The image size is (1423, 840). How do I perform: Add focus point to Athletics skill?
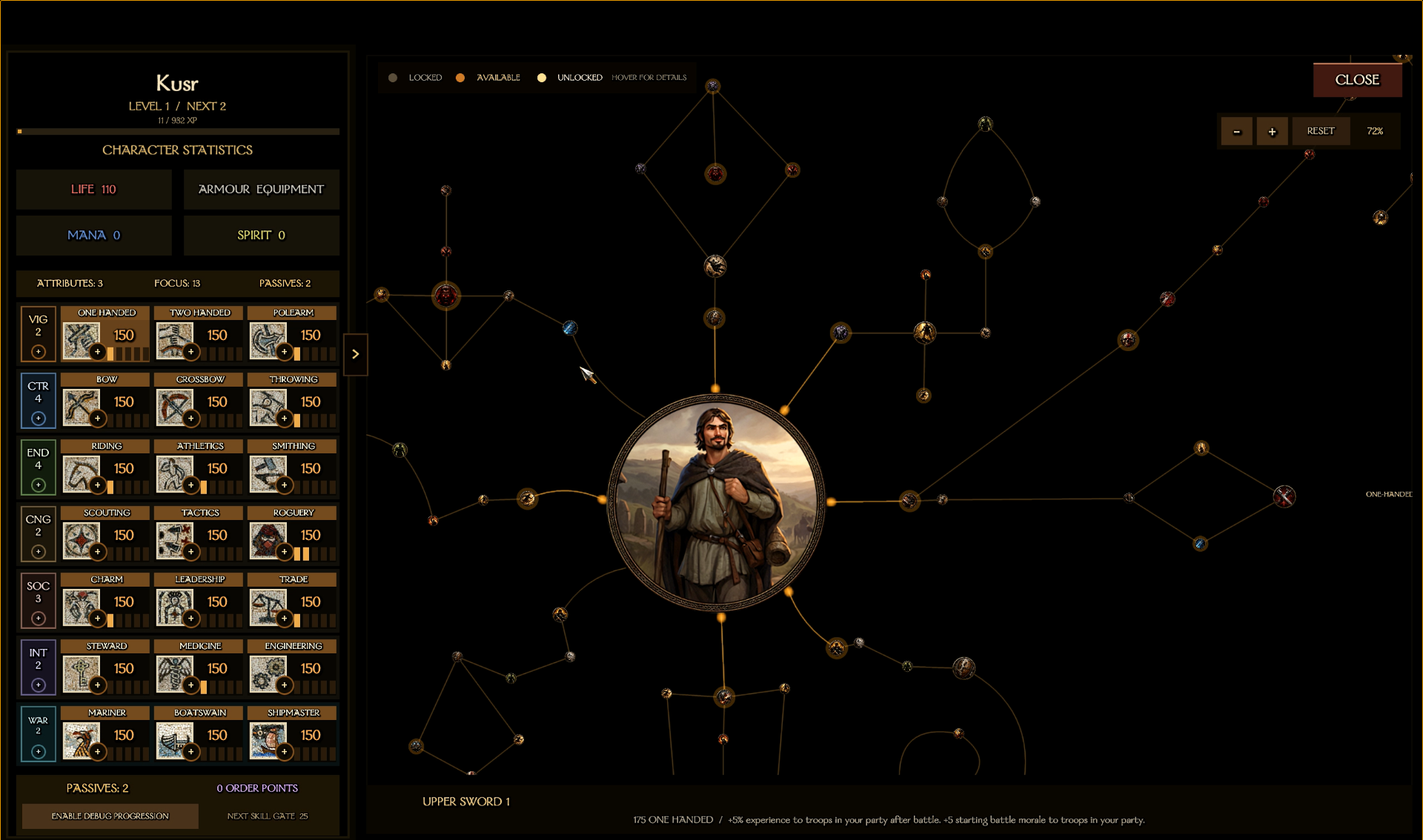click(x=191, y=485)
